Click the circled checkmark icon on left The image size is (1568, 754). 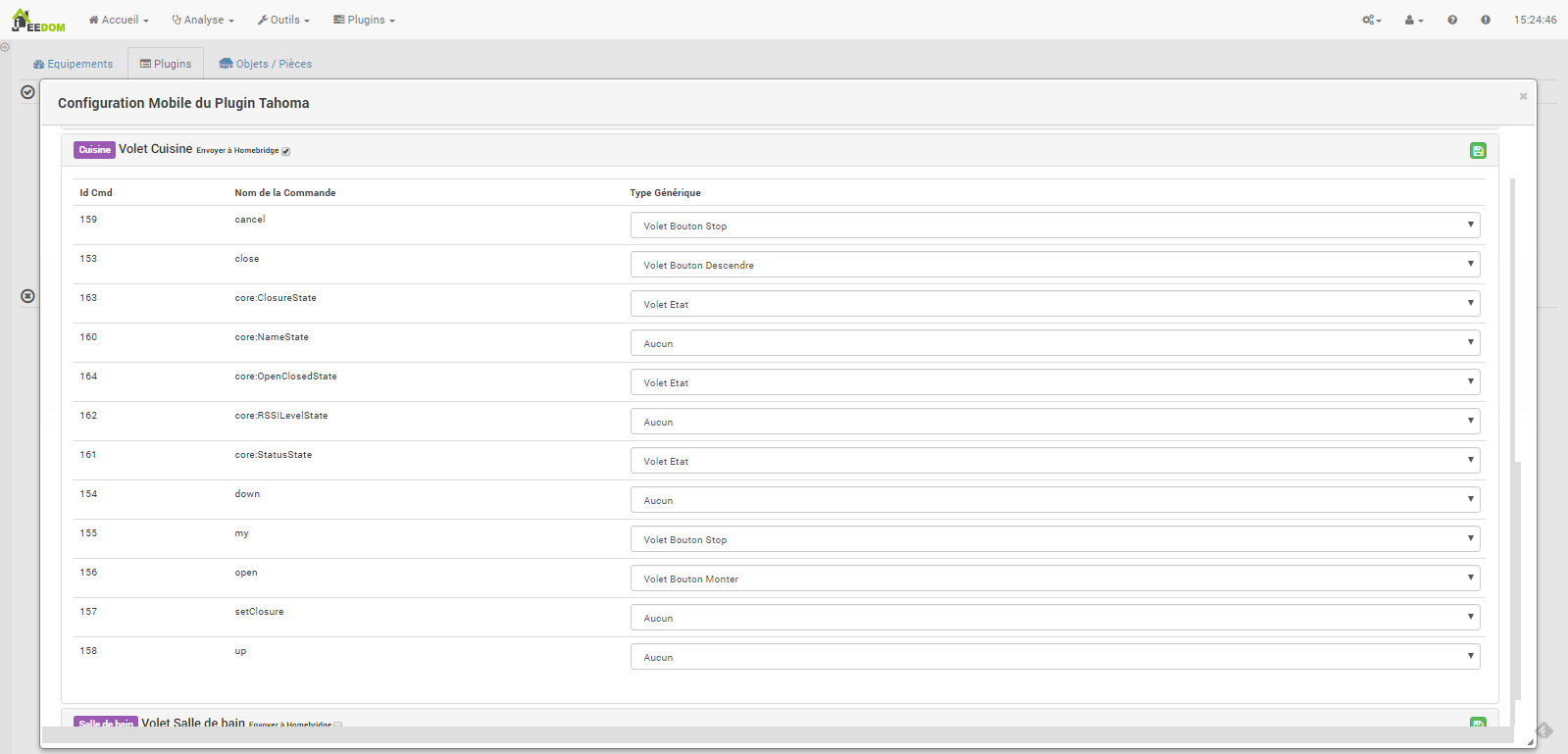click(27, 92)
